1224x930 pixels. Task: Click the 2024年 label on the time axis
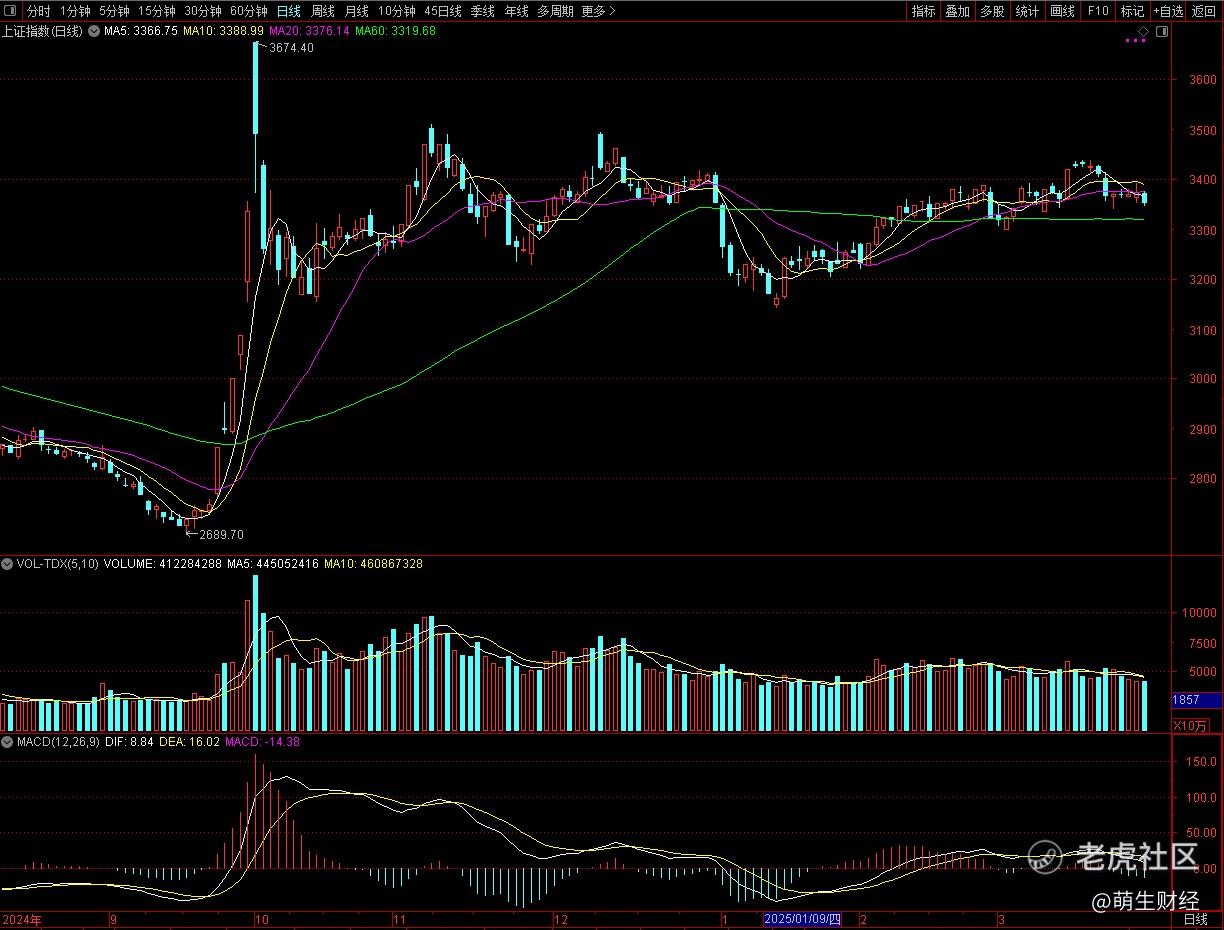(x=20, y=919)
